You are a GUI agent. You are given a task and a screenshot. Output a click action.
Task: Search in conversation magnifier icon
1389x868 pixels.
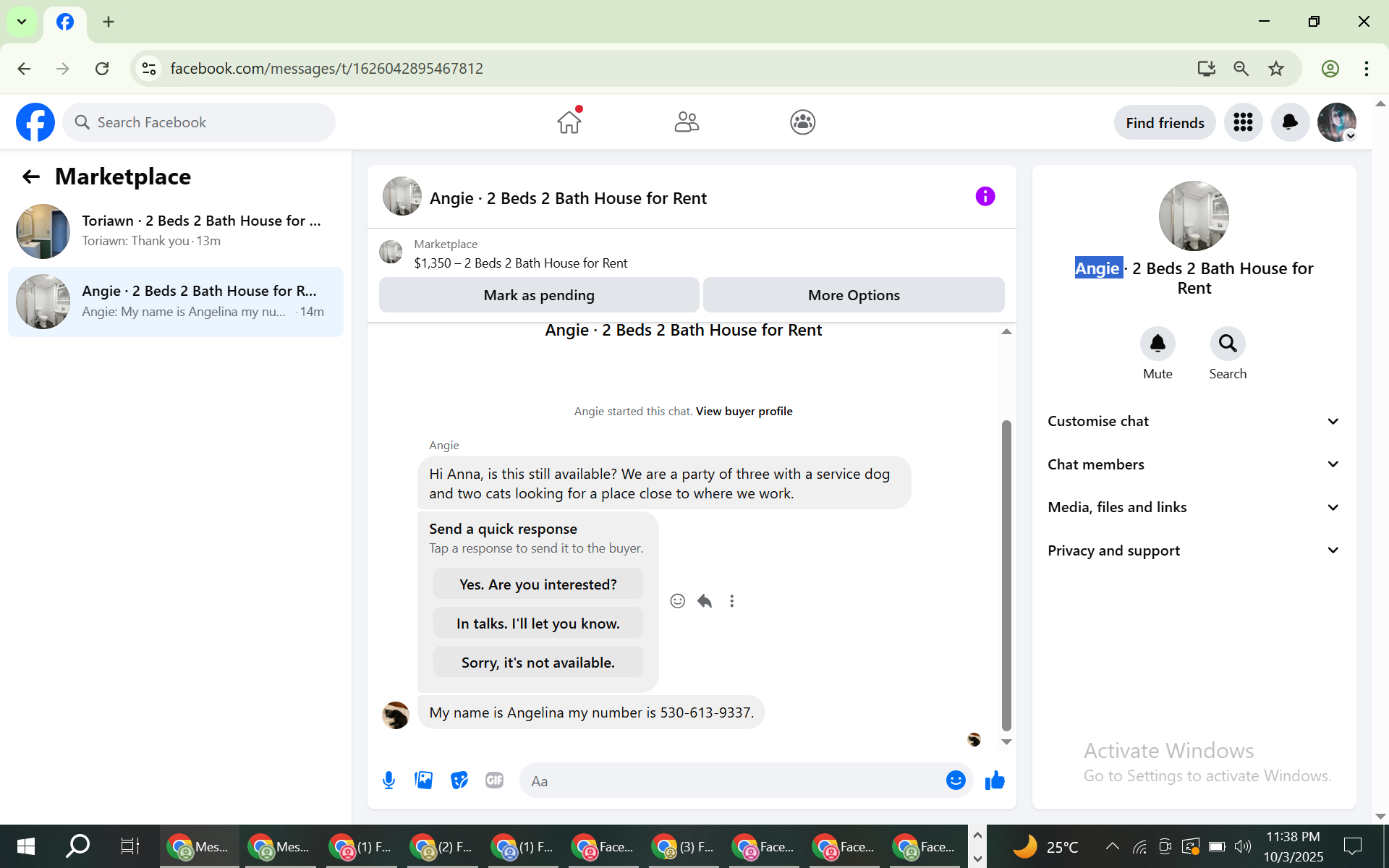[1228, 344]
